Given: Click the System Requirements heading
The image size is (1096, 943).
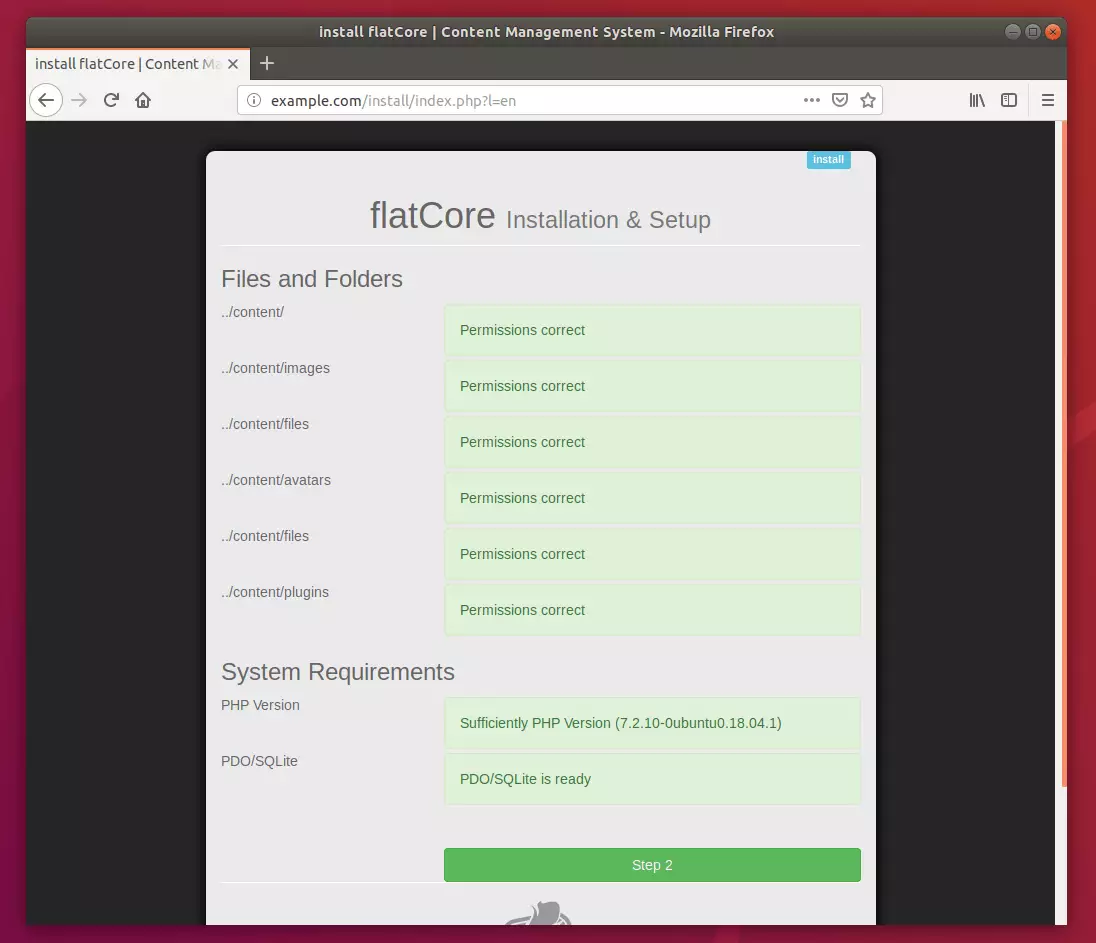Looking at the screenshot, I should tap(338, 672).
